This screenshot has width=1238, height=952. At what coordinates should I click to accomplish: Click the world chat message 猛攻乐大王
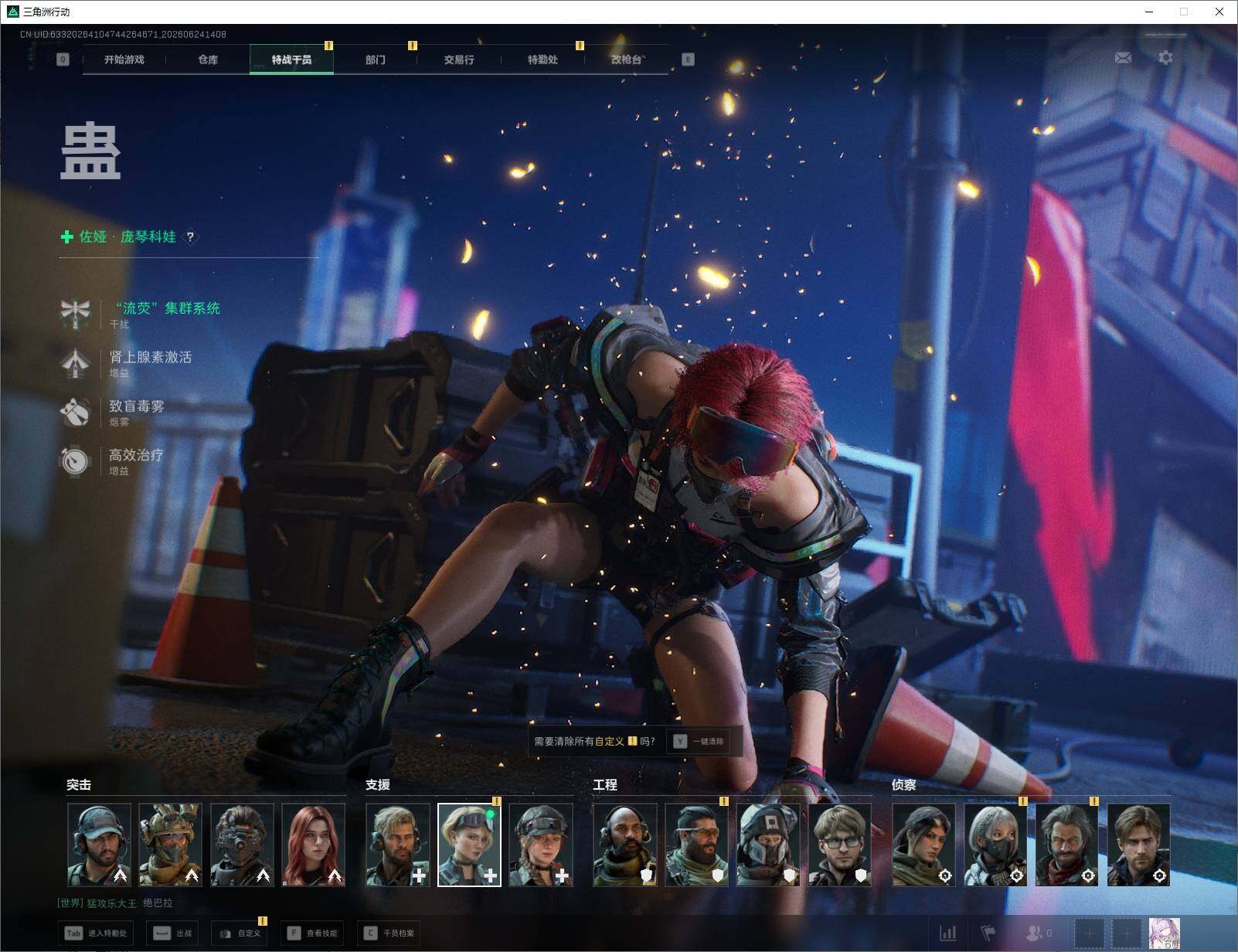[115, 903]
